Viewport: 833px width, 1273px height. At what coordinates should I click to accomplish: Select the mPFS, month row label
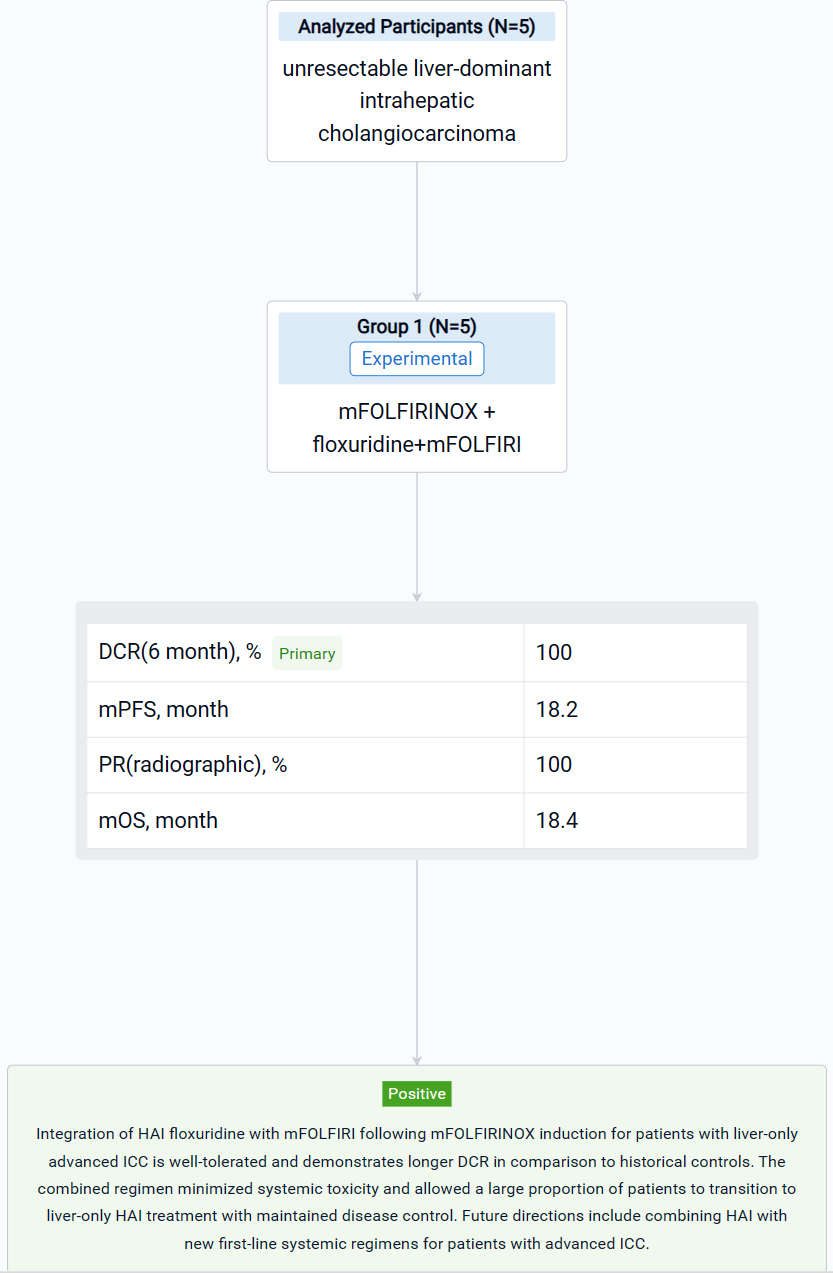click(x=164, y=710)
